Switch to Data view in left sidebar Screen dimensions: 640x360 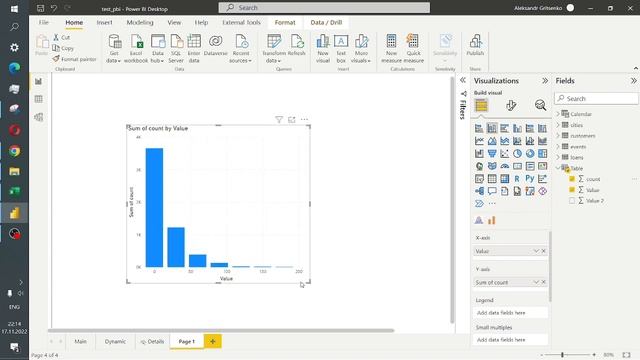[38, 99]
